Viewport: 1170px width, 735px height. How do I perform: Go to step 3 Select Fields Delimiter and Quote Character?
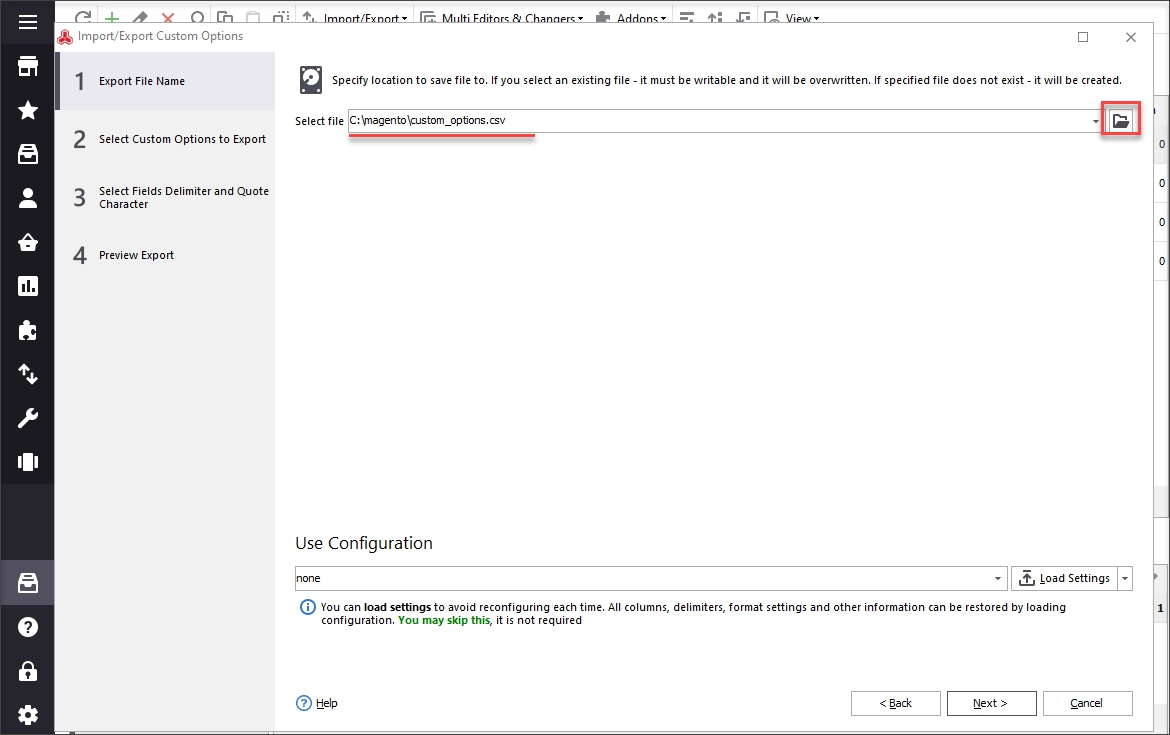coord(166,198)
